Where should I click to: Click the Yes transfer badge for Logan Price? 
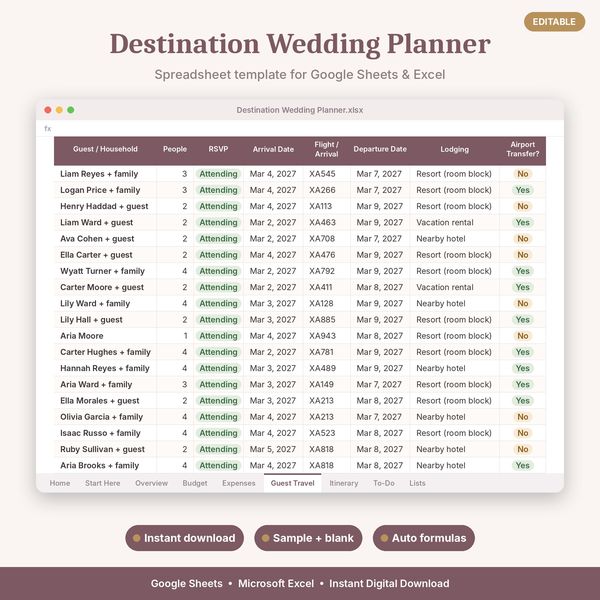pos(523,190)
